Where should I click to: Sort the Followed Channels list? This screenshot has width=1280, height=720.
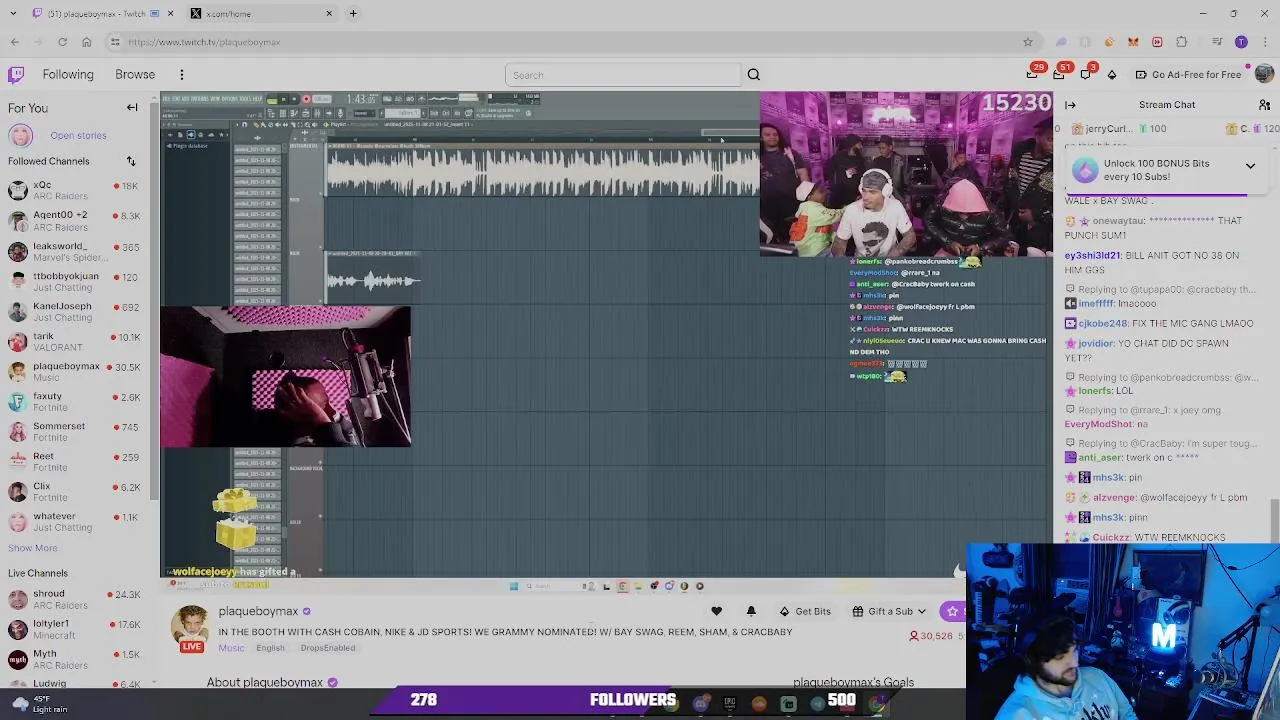(x=131, y=161)
